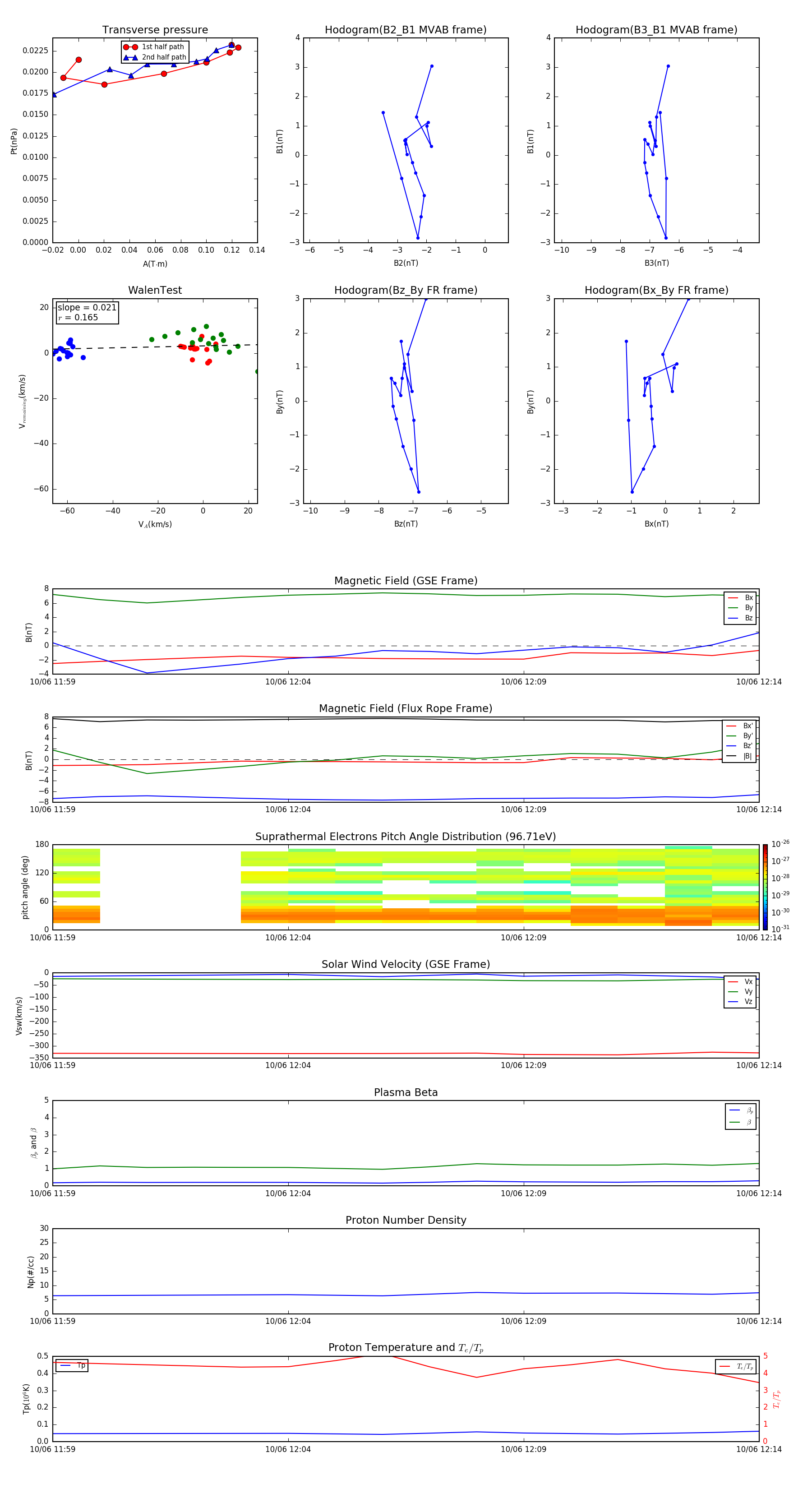Click the "Bx(nT)" x-axis label
The width and height of the screenshot is (812, 1489).
click(x=656, y=524)
